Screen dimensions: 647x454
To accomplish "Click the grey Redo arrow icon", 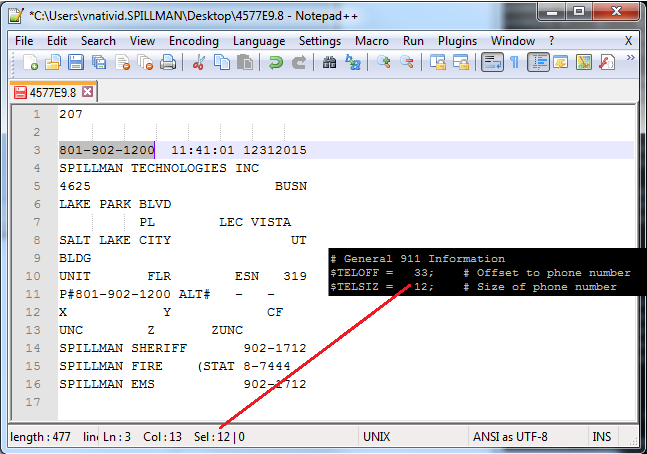I will click(x=299, y=63).
